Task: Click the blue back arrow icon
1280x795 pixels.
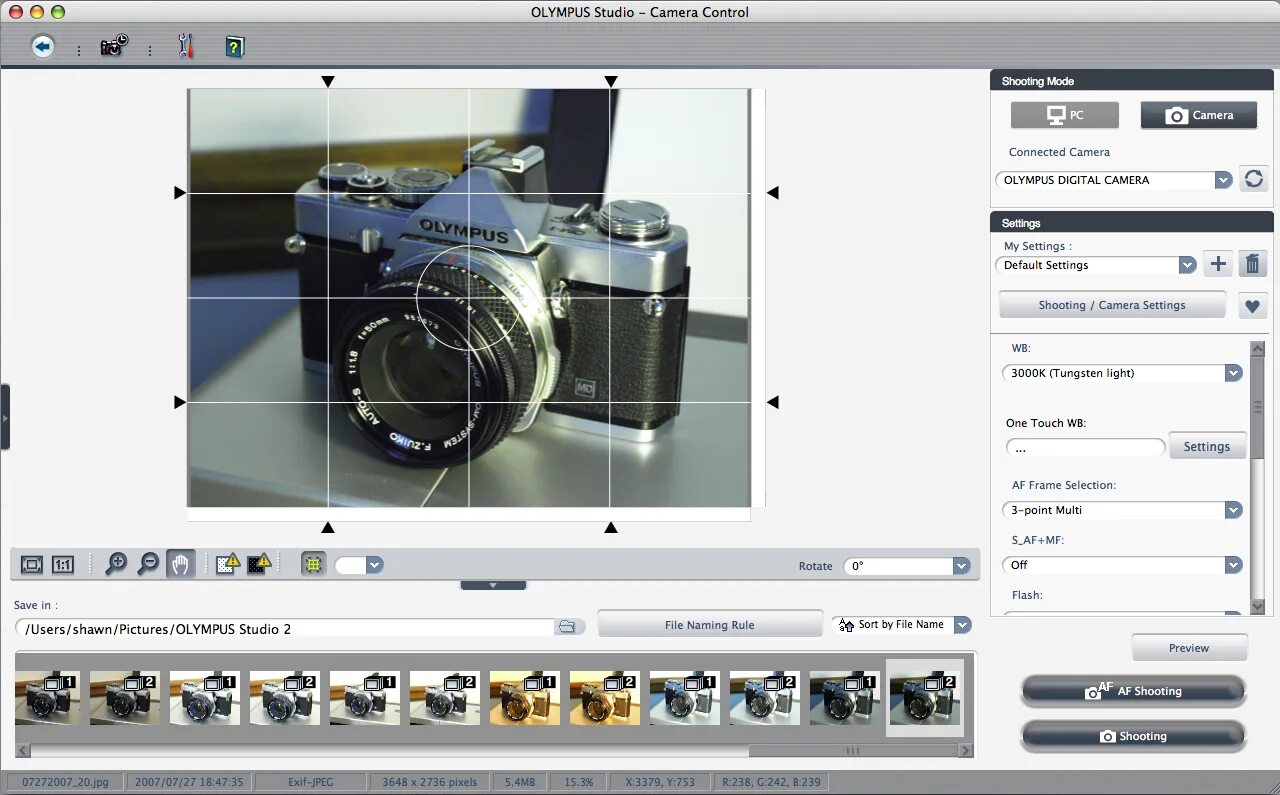Action: click(42, 46)
